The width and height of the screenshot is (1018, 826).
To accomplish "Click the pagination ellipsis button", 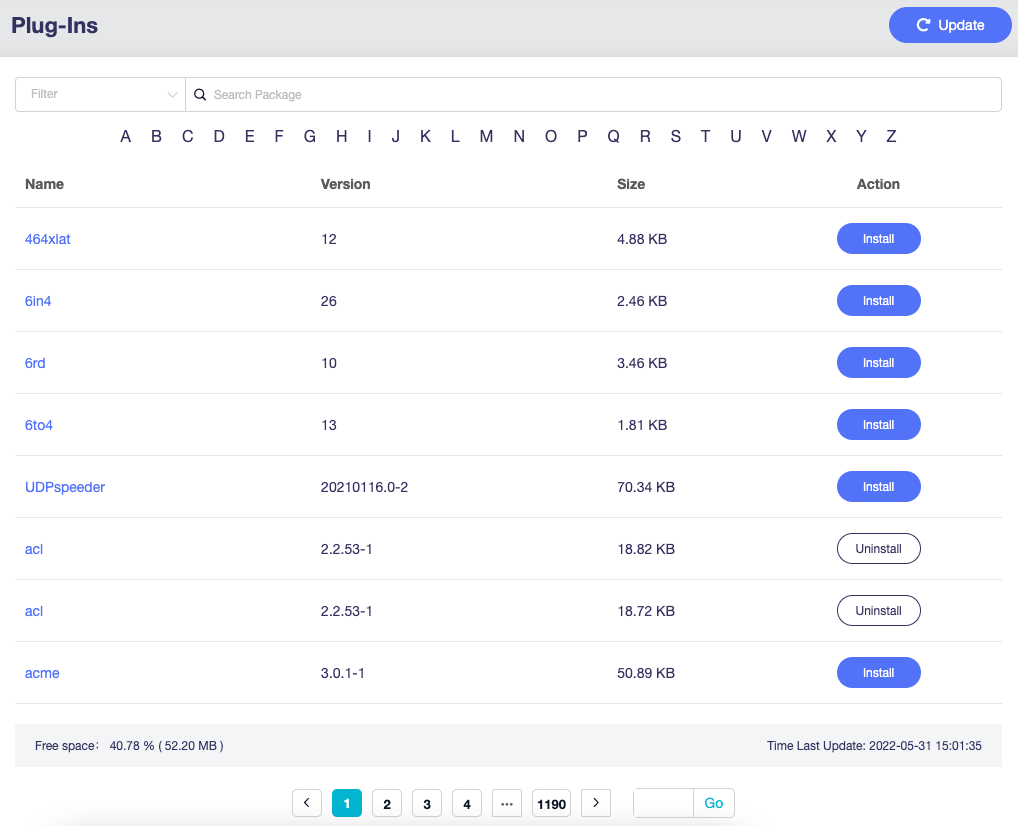I will pos(507,803).
